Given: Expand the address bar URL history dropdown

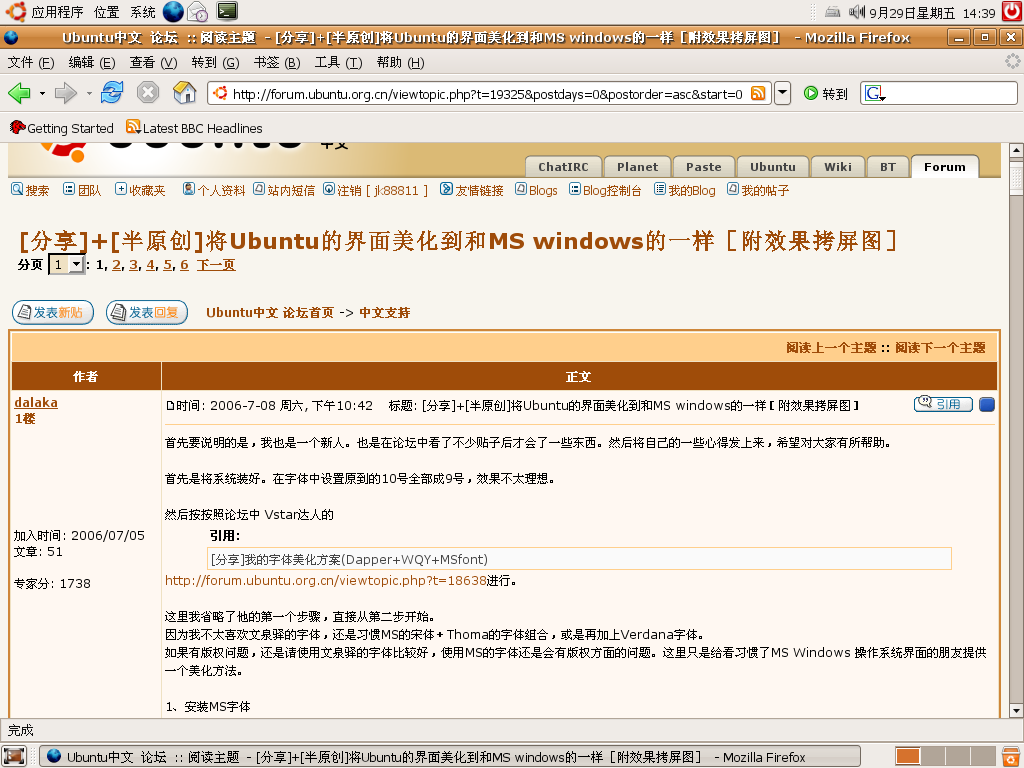Looking at the screenshot, I should (x=782, y=93).
